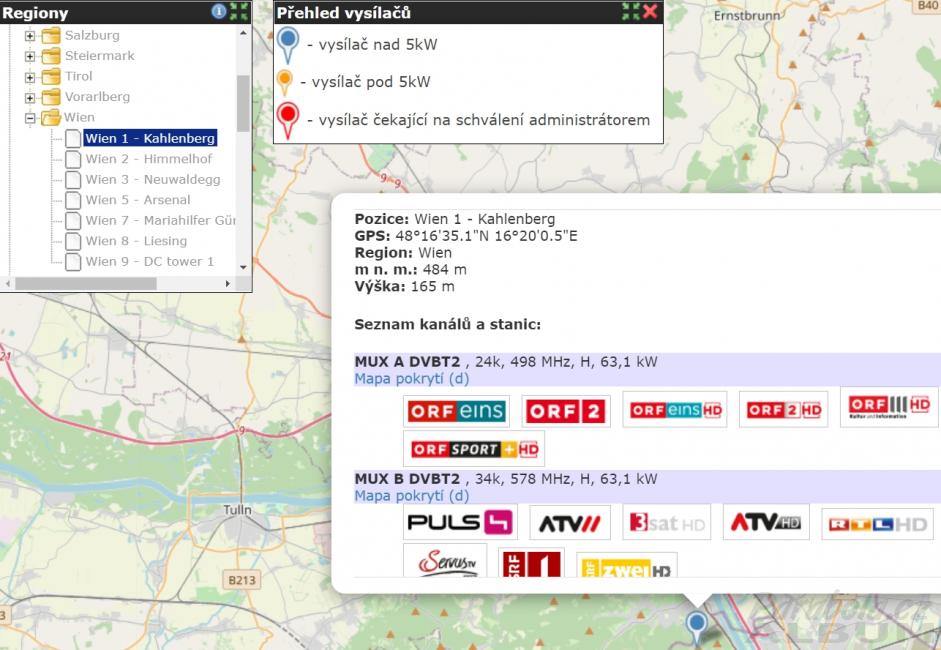Click document icon beside Wien 2 - Himmelhof

tap(73, 159)
